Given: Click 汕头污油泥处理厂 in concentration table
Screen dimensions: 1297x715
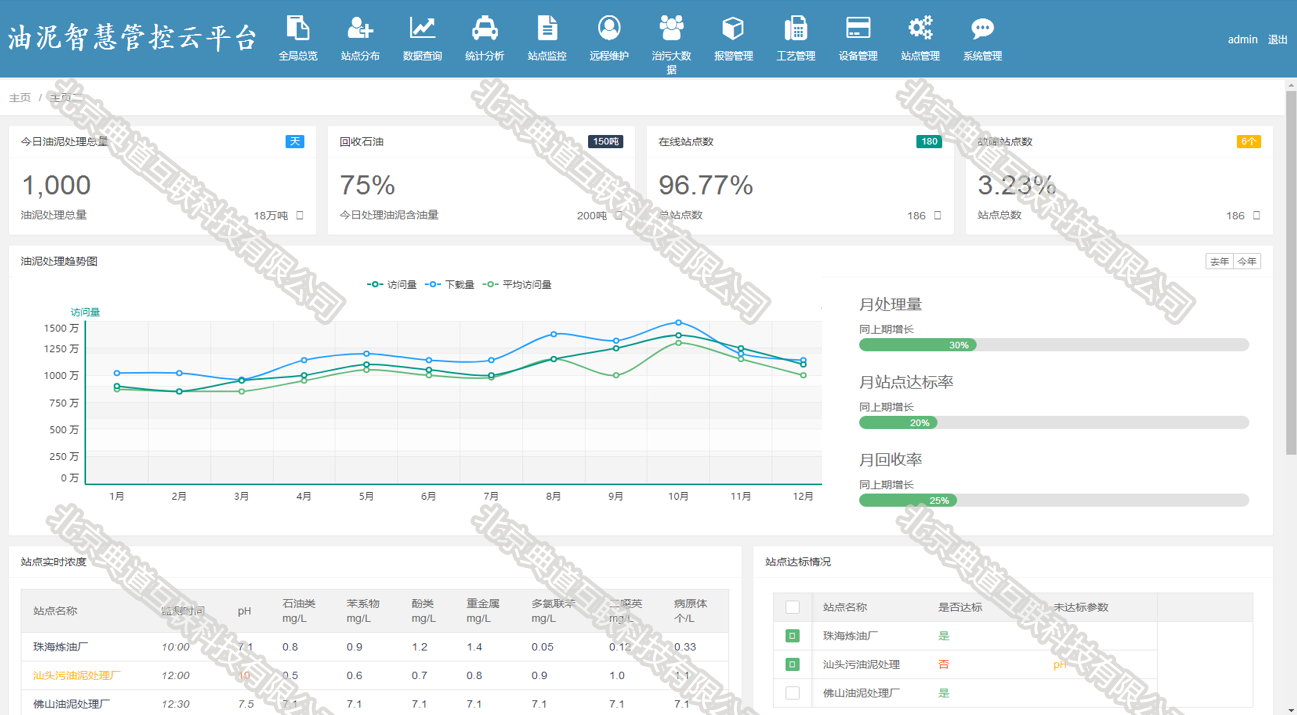Looking at the screenshot, I should click(76, 675).
